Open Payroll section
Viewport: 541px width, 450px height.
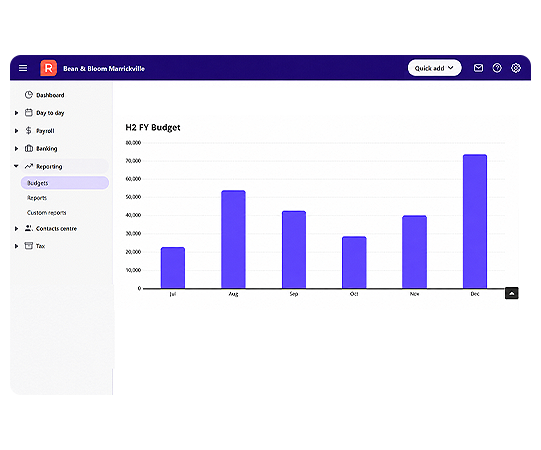click(45, 131)
